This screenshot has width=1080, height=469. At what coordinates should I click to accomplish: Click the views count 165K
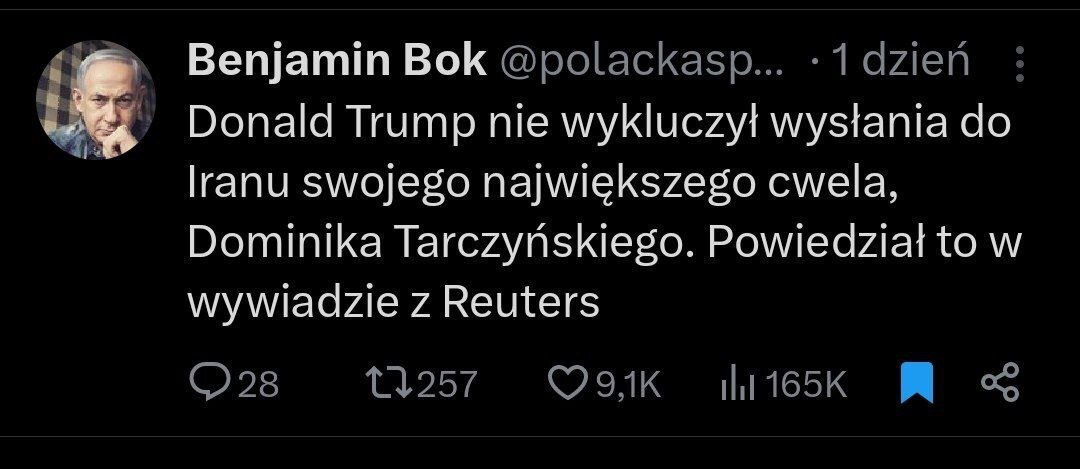tap(809, 384)
